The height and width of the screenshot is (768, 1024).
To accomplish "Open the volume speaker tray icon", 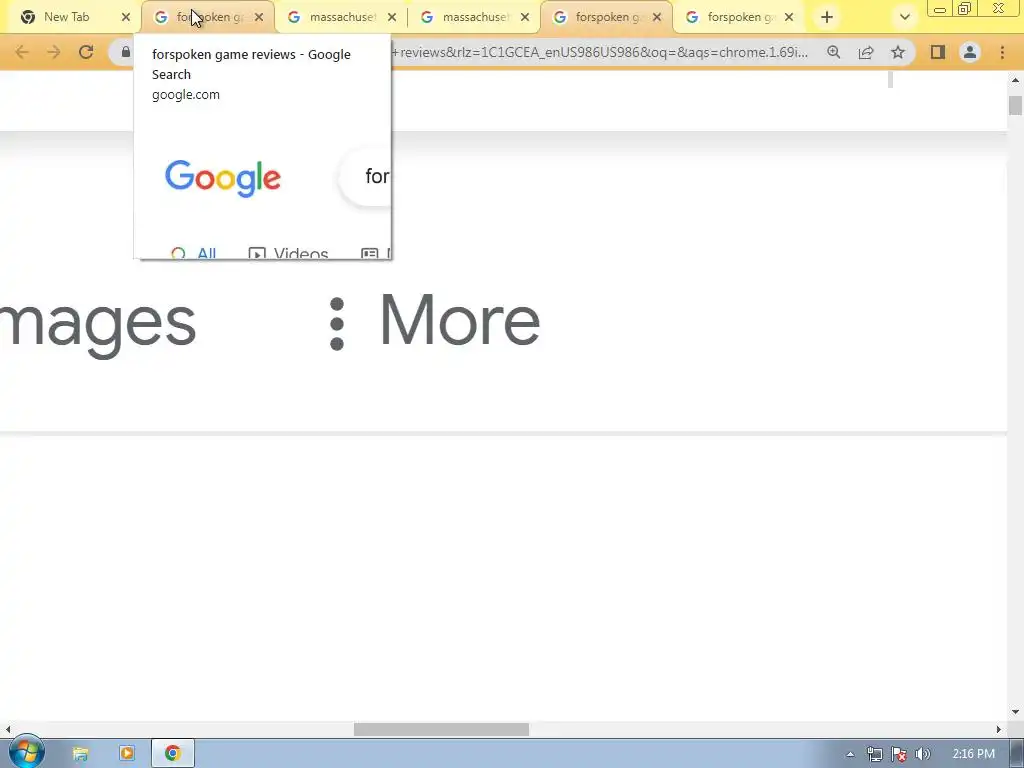I will [923, 754].
